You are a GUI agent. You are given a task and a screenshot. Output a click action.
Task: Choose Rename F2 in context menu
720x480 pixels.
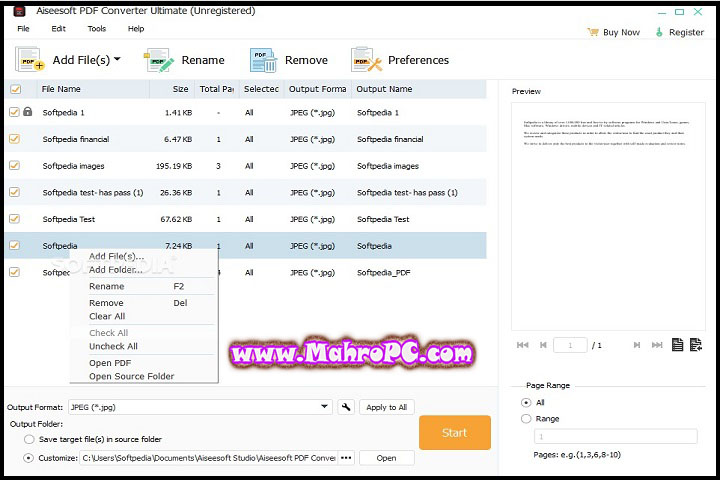[144, 286]
